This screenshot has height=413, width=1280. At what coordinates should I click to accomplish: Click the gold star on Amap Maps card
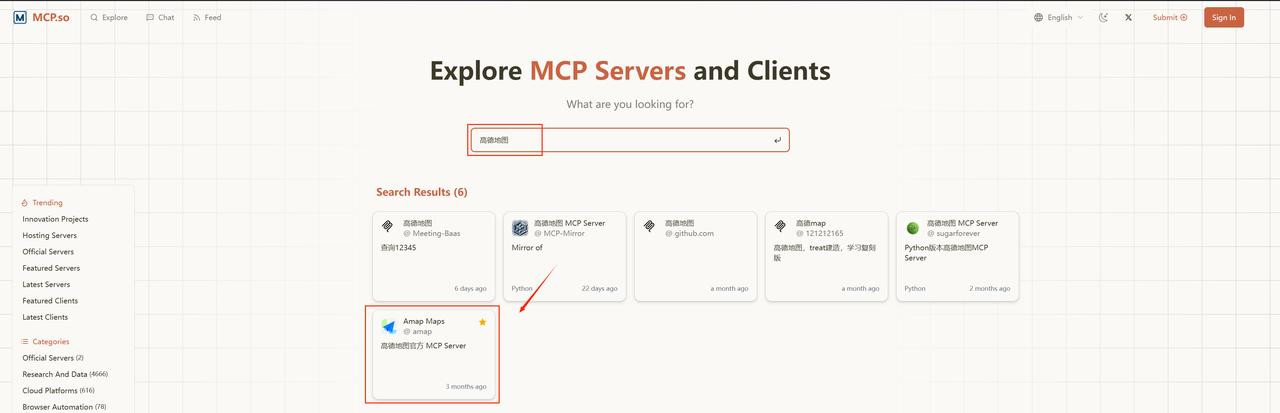482,322
